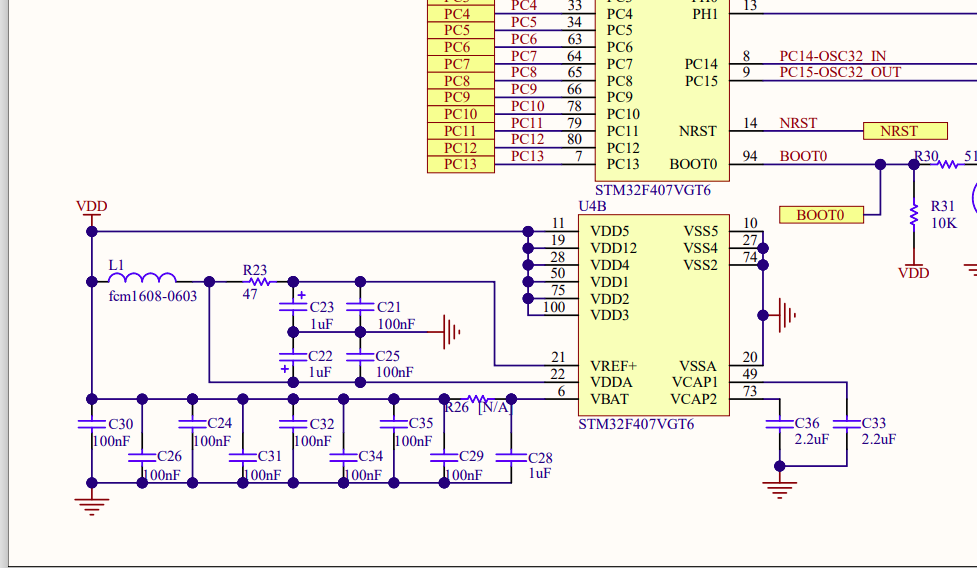This screenshot has width=977, height=568.
Task: Click the VSSA pin name
Action: tap(698, 366)
